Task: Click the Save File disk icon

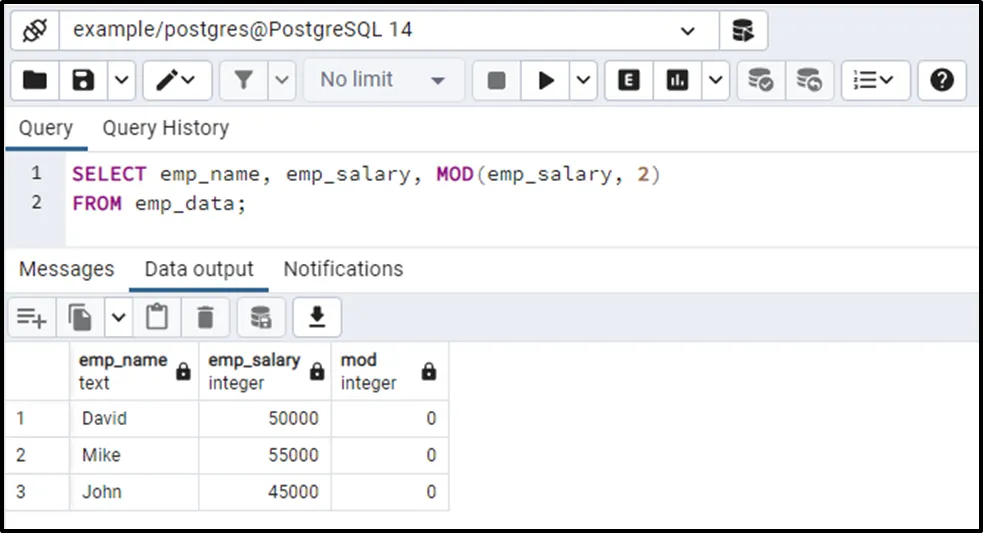Action: point(84,80)
